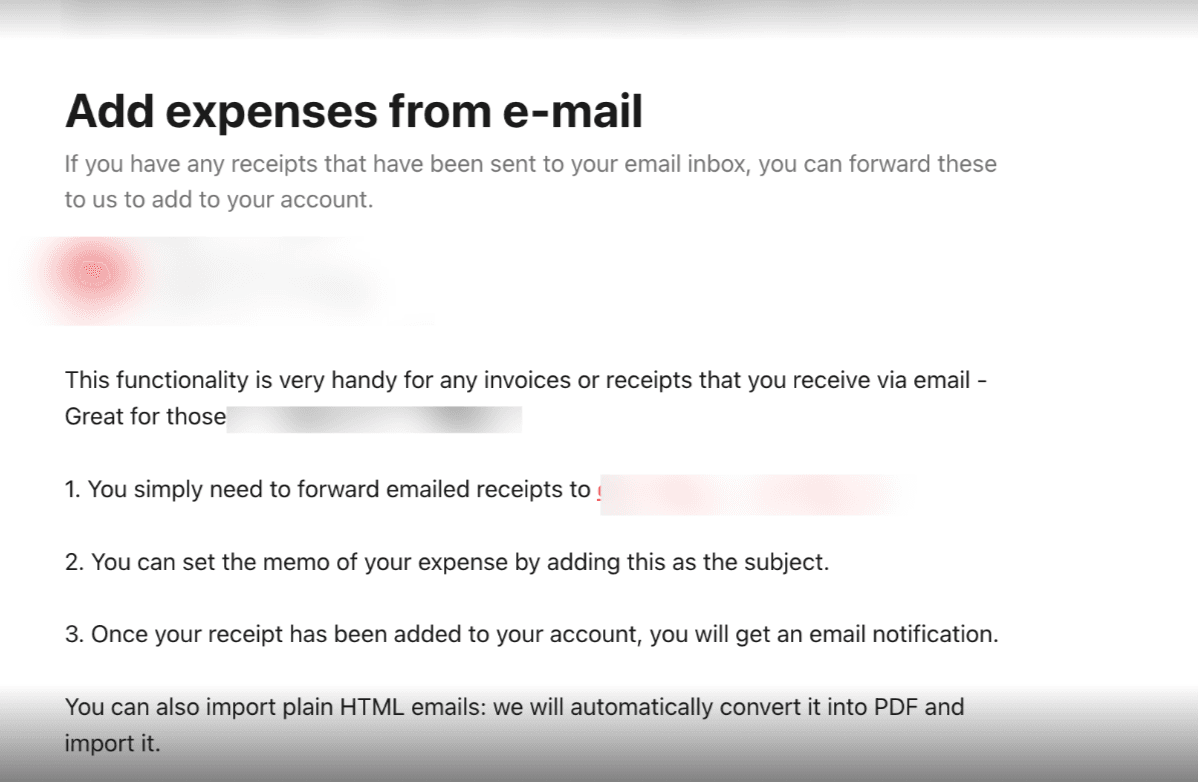Click the word "e-mail" in the heading
The height and width of the screenshot is (782, 1198).
[571, 112]
